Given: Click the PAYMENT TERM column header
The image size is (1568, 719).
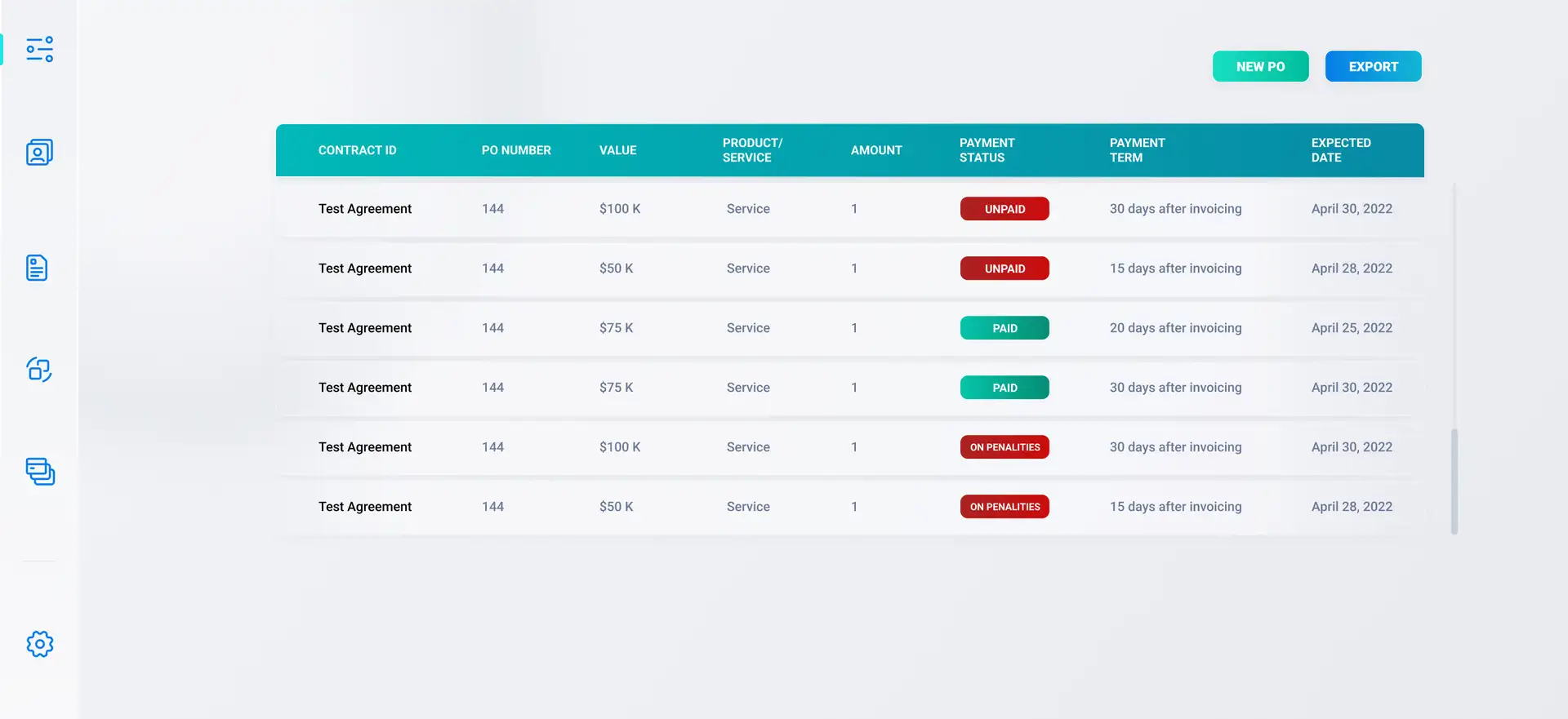Looking at the screenshot, I should [1137, 150].
